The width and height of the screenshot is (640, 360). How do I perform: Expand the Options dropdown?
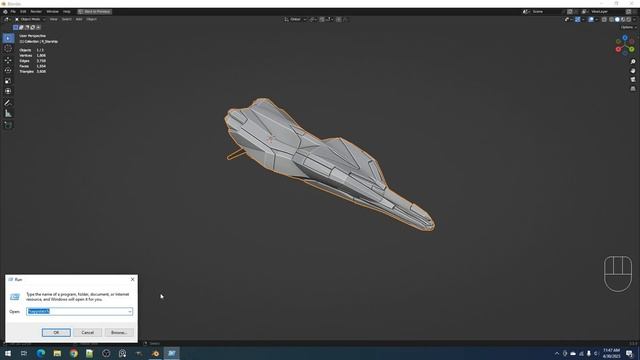pyautogui.click(x=629, y=27)
